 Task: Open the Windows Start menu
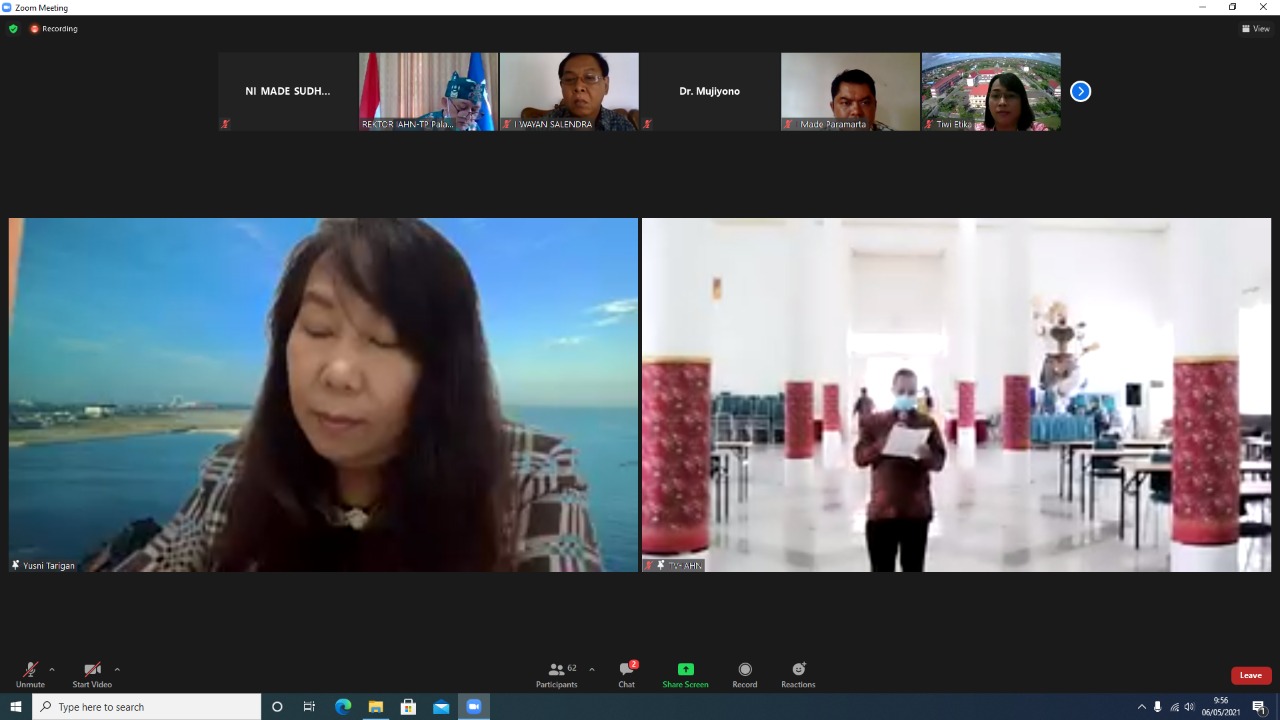[x=16, y=707]
